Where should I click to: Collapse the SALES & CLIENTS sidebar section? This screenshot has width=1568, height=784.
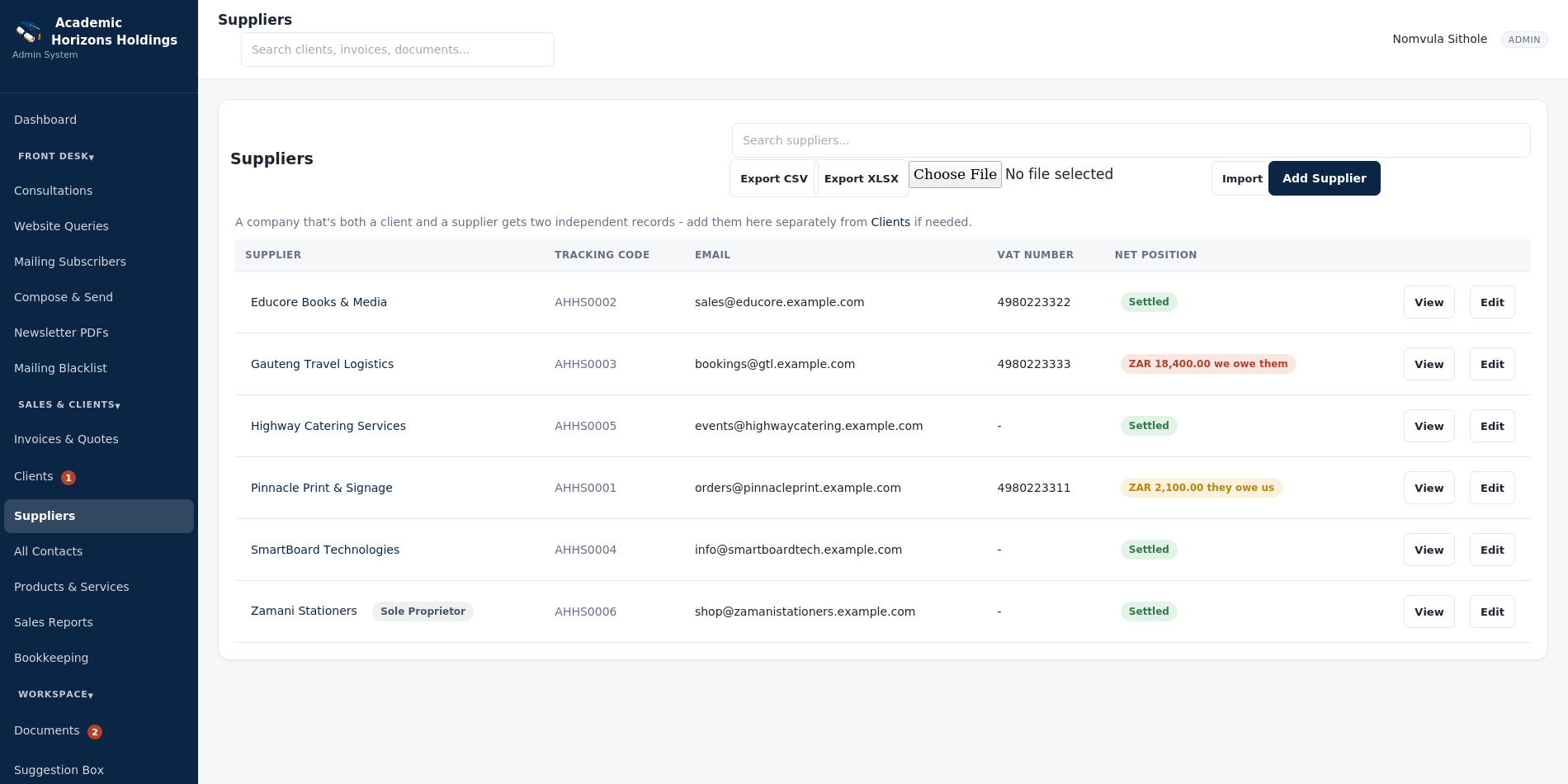click(x=69, y=404)
